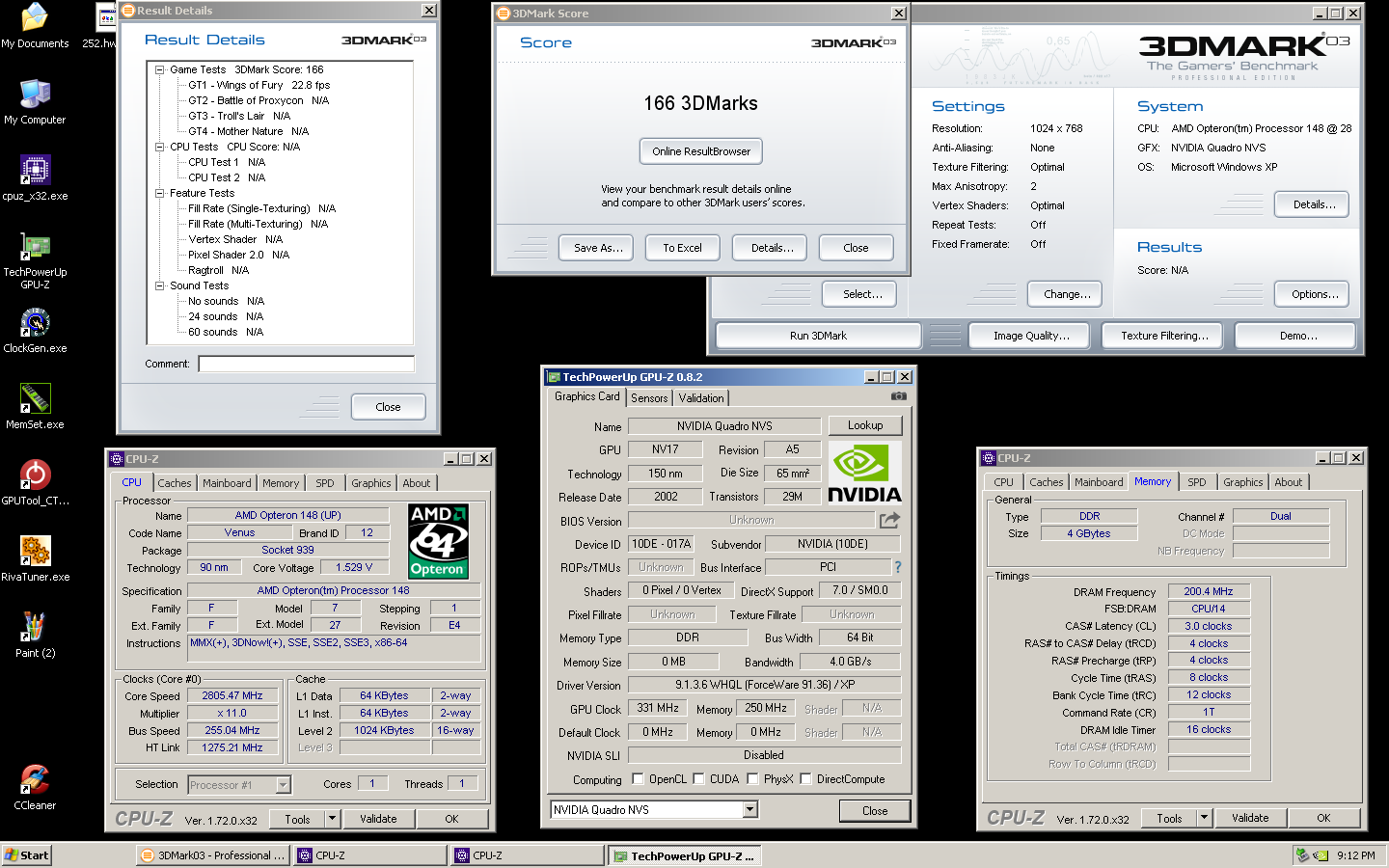Open Tools dropdown arrow in right CPU-Z
The image size is (1389, 868).
(x=1204, y=818)
